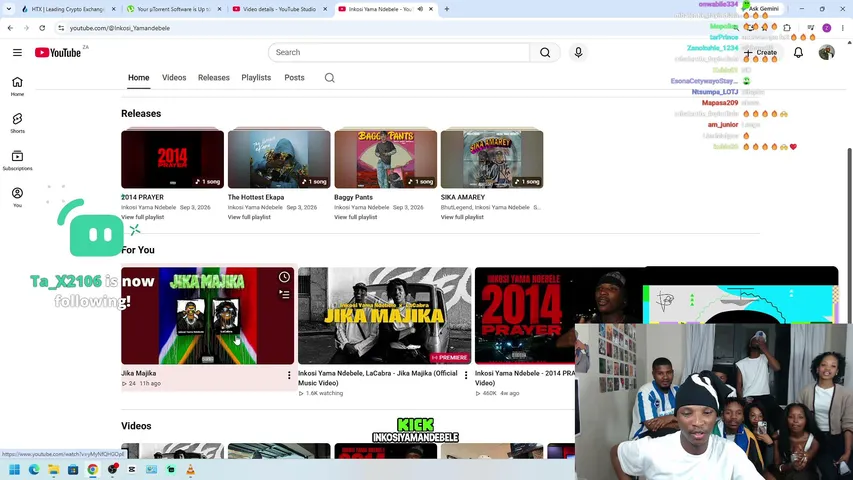Screen dimensions: 853x480
Task: Select the channel Videos tab
Action: click(174, 78)
